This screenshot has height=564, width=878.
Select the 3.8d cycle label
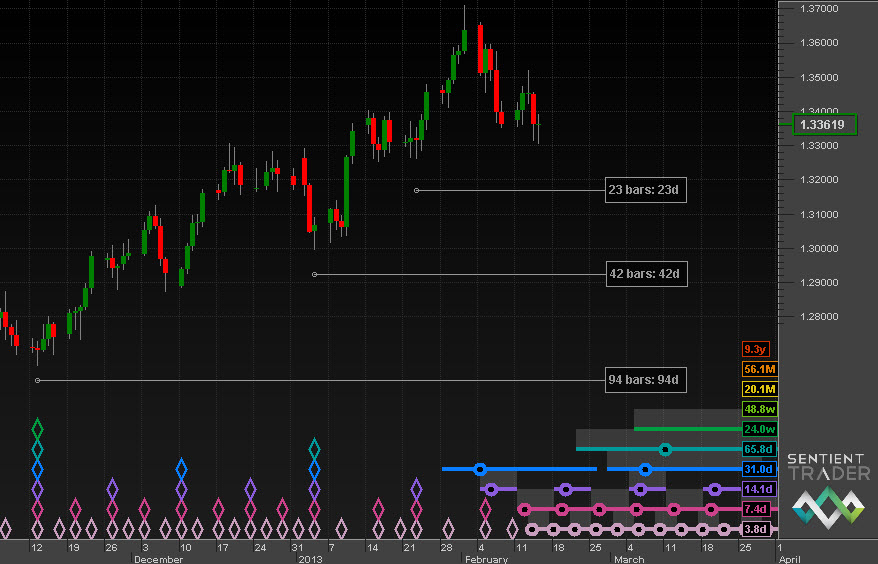coord(758,529)
